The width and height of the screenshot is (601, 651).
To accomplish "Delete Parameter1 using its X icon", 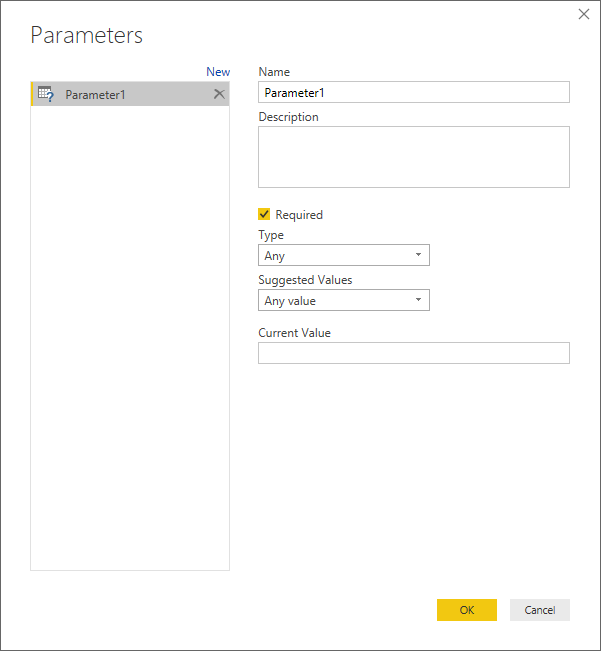I will (219, 94).
